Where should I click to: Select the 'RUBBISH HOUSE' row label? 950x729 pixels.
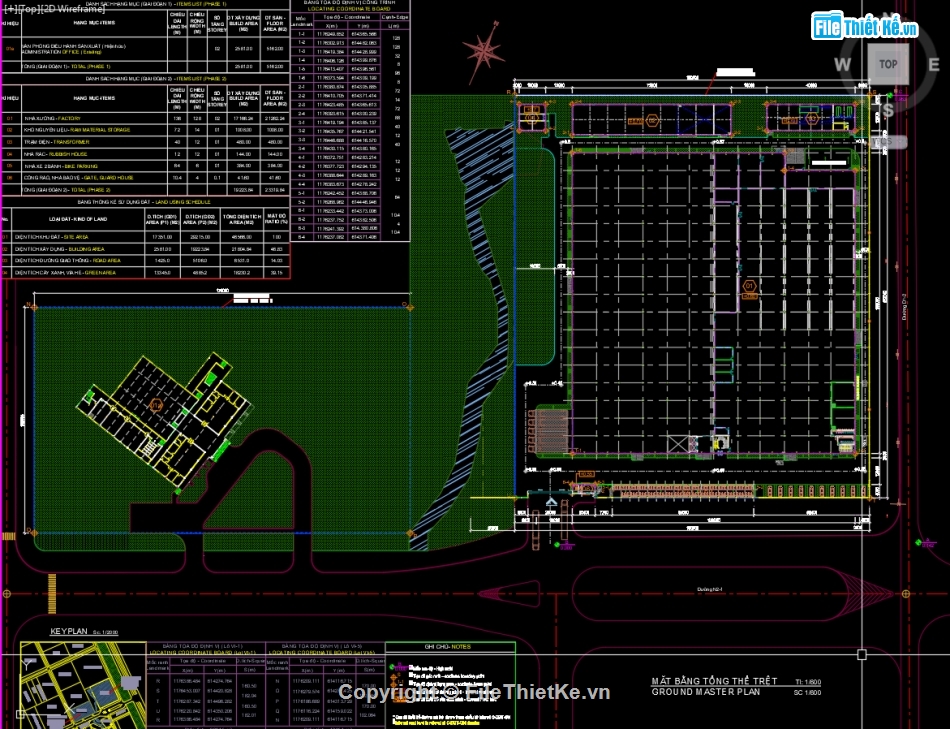coord(68,154)
